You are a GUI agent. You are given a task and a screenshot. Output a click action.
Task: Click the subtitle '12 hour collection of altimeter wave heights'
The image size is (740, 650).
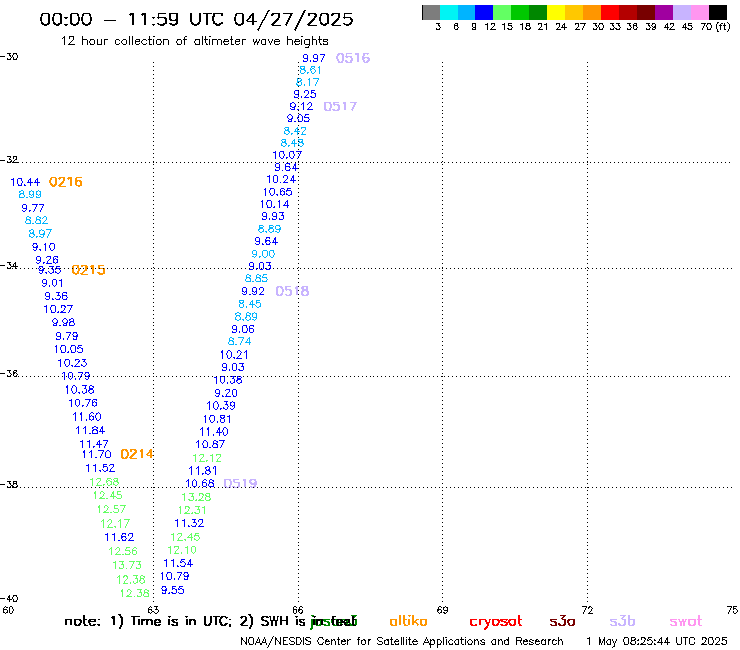point(194,41)
